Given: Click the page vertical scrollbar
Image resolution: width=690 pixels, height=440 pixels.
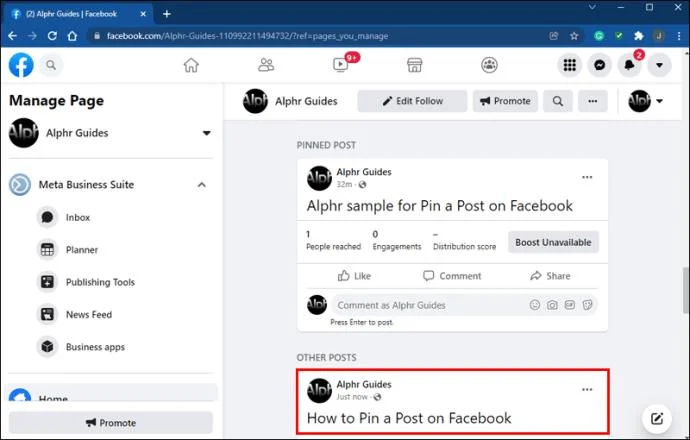Looking at the screenshot, I should (x=686, y=290).
